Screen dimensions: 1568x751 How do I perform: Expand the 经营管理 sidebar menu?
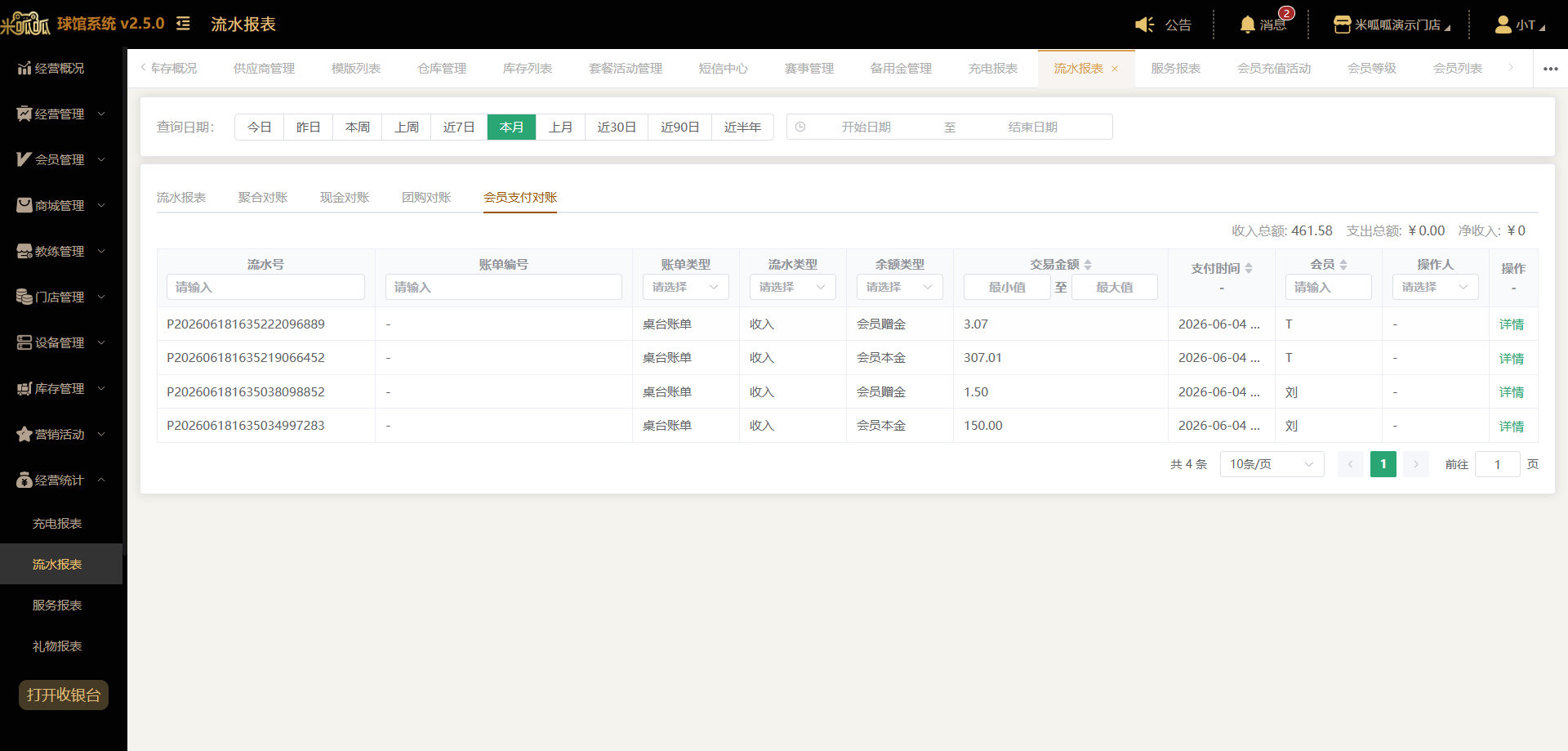[61, 114]
